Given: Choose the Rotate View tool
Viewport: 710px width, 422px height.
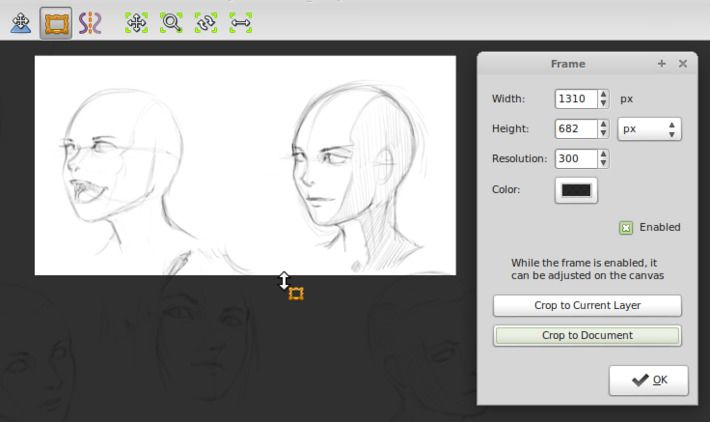Looking at the screenshot, I should pyautogui.click(x=206, y=23).
